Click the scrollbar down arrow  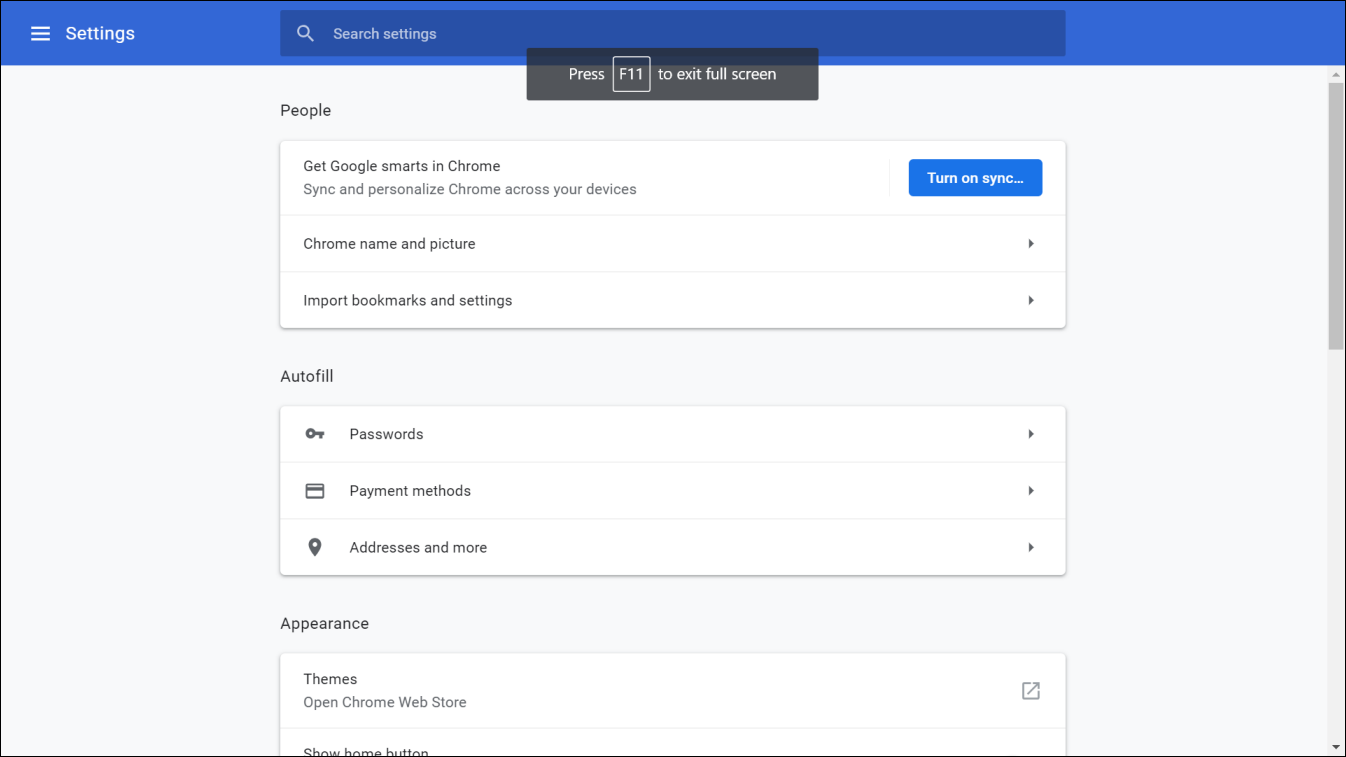1336,747
